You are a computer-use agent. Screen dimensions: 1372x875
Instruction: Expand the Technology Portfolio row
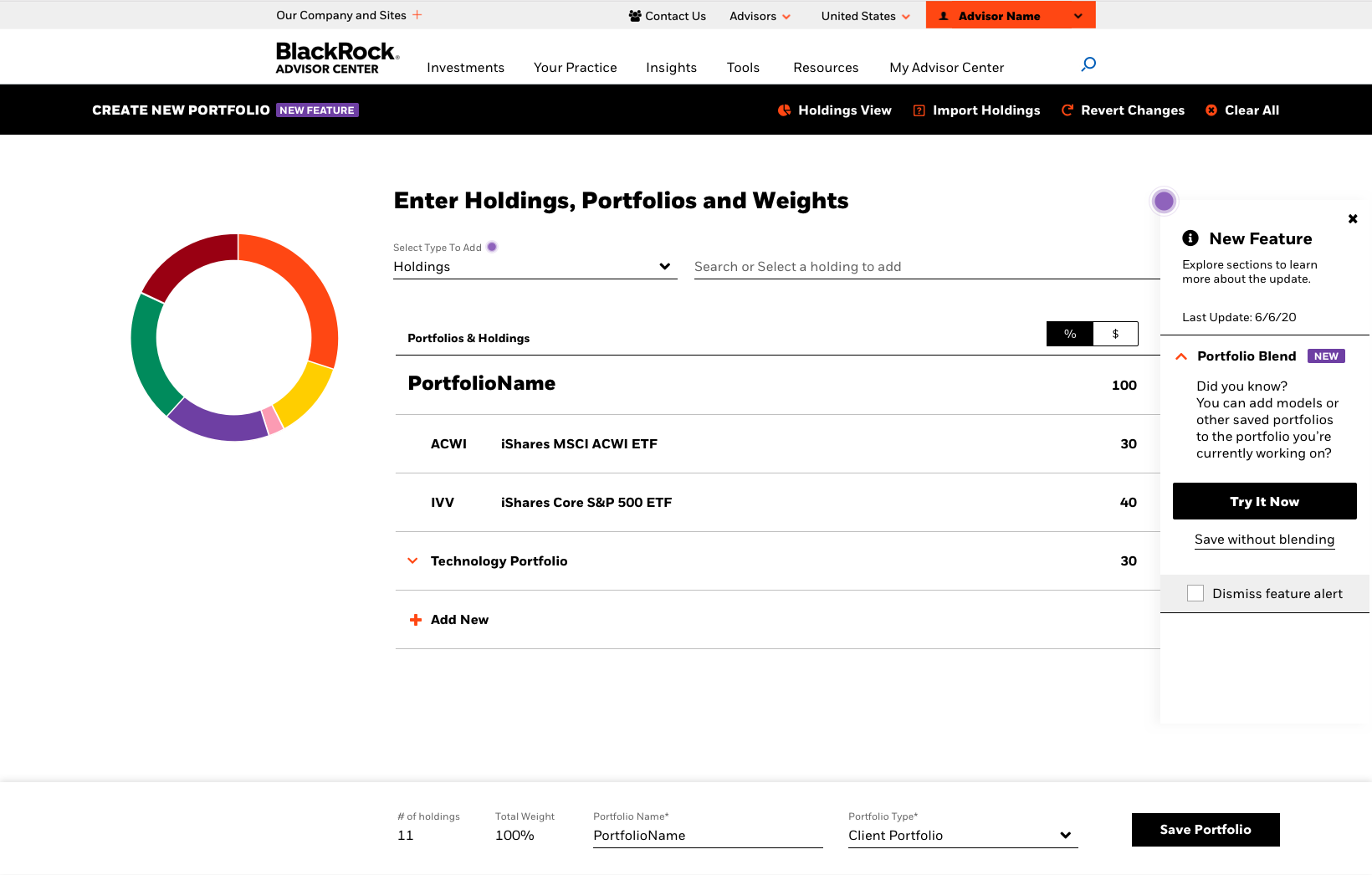point(412,561)
